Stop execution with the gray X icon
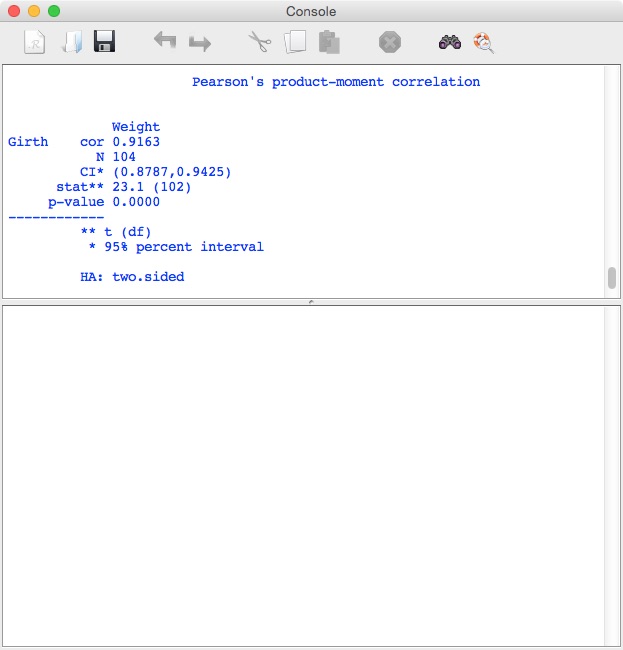The image size is (623, 650). tap(390, 42)
